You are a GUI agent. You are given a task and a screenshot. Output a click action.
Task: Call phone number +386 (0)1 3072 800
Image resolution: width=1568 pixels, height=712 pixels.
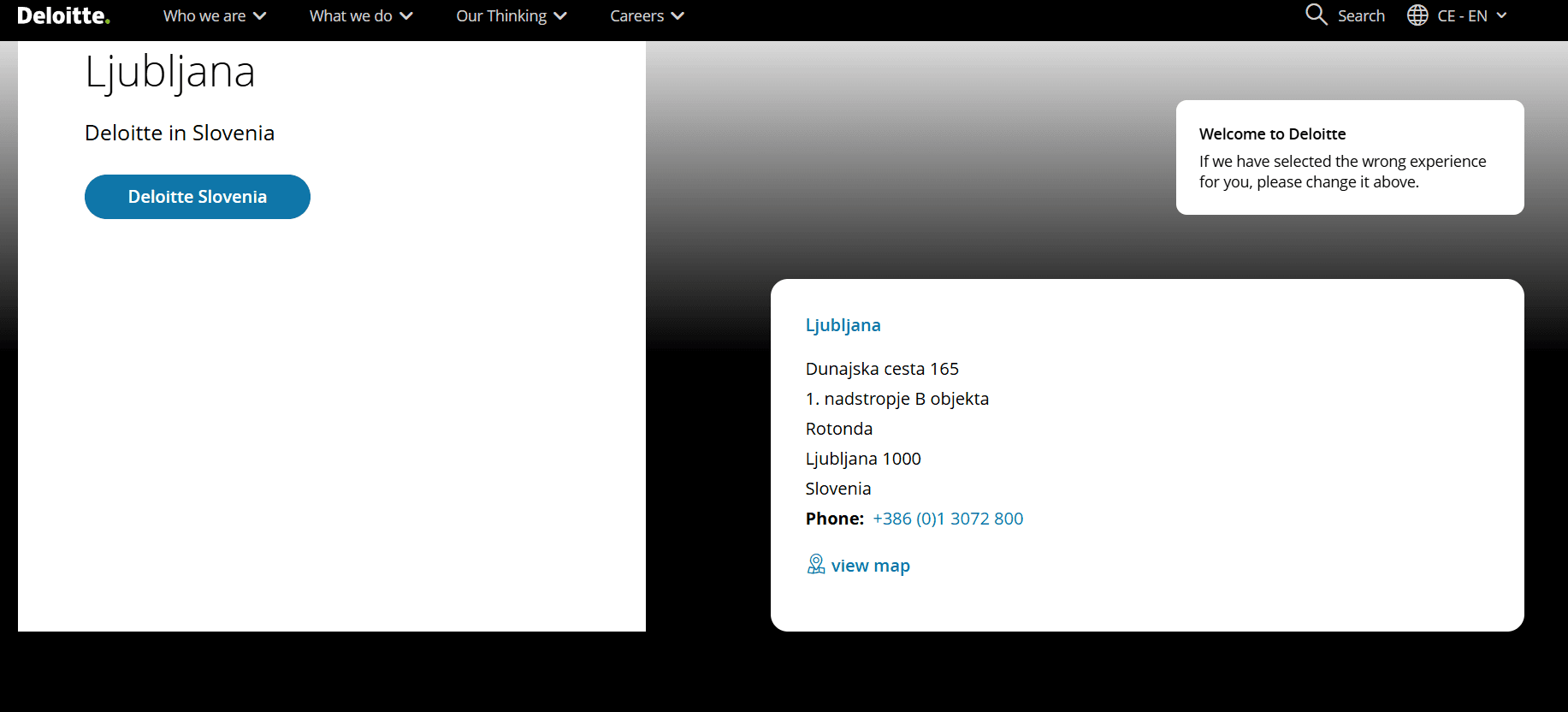[948, 519]
